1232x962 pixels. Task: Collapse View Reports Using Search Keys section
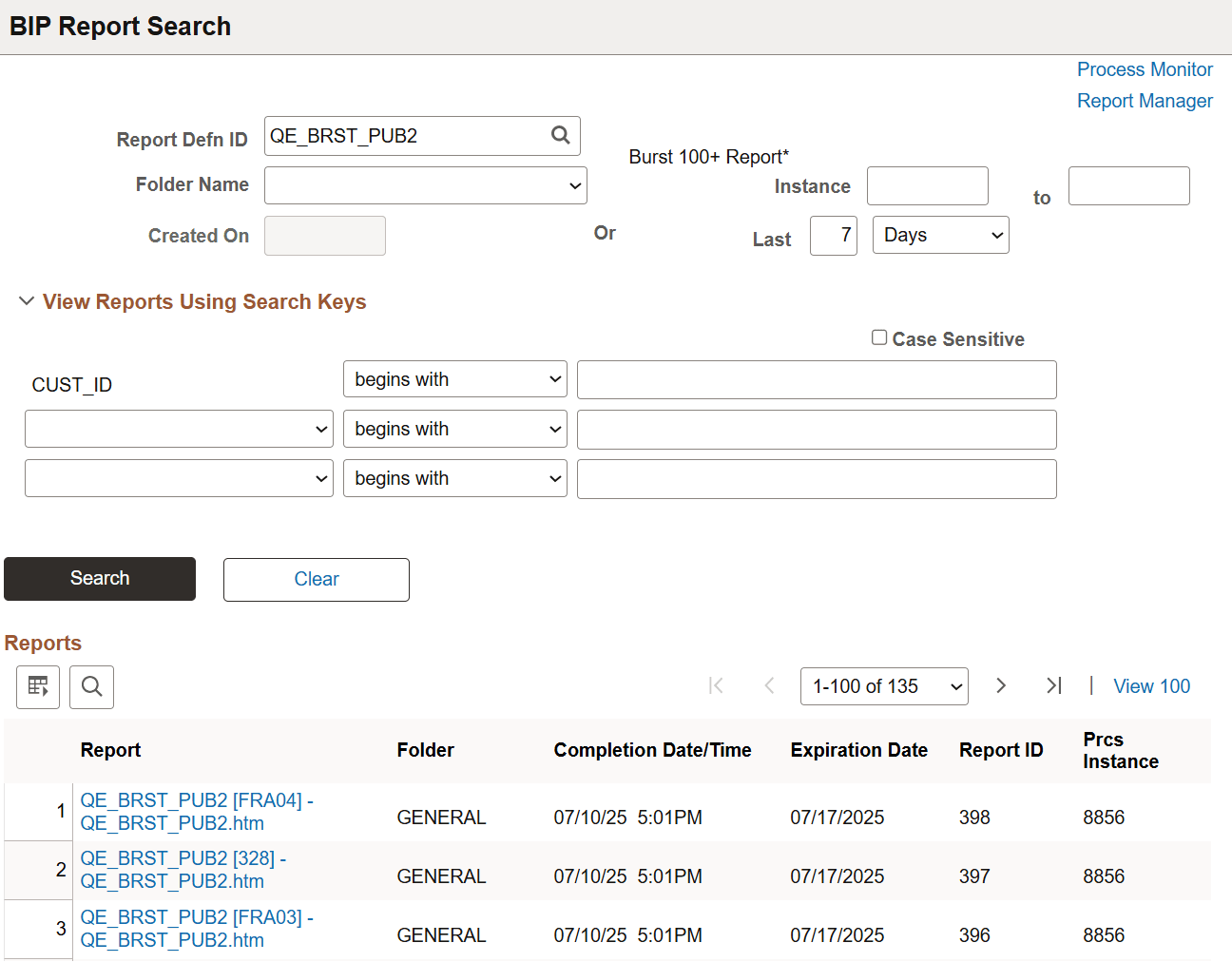pyautogui.click(x=27, y=301)
